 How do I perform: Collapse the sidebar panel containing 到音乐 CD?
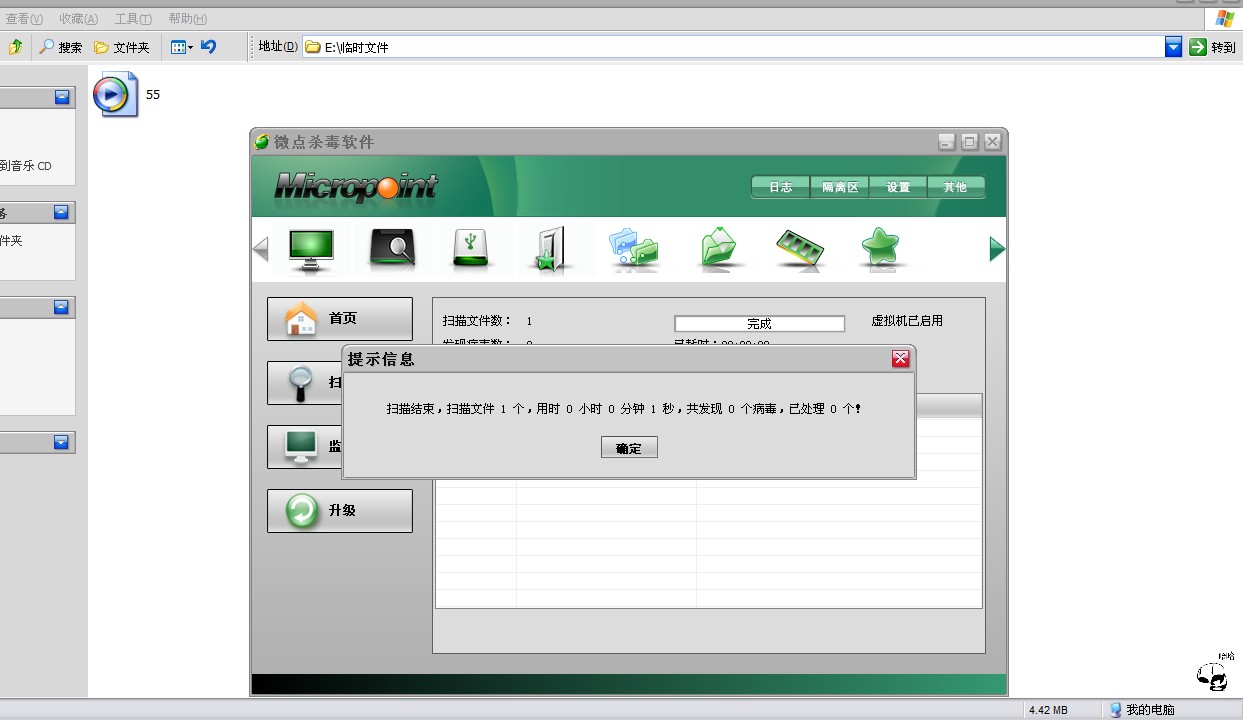click(x=63, y=97)
